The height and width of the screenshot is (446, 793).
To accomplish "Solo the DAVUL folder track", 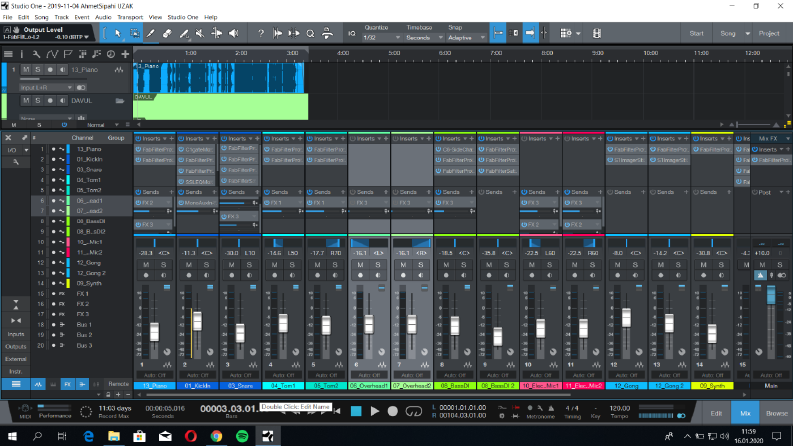I will click(x=37, y=101).
